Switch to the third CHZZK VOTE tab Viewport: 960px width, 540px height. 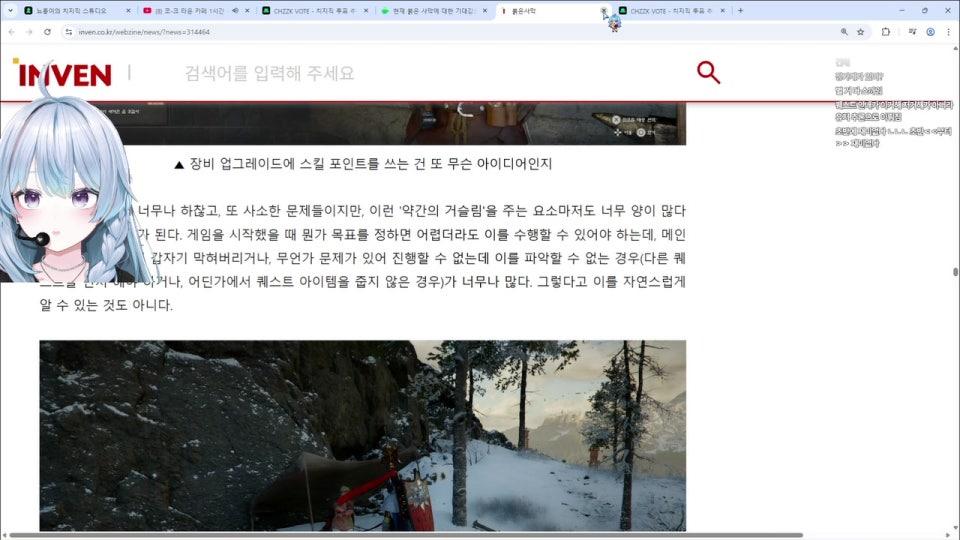[x=310, y=11]
